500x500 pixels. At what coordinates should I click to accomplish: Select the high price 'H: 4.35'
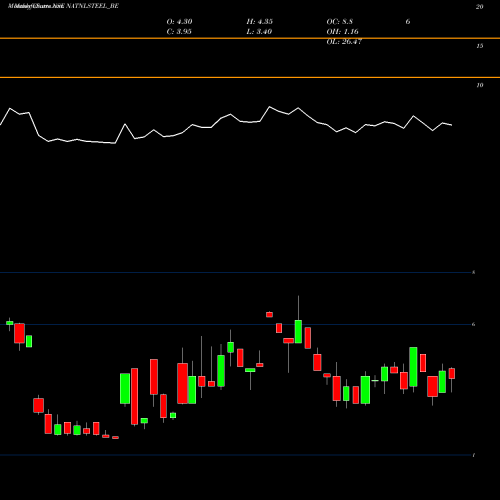coord(260,22)
